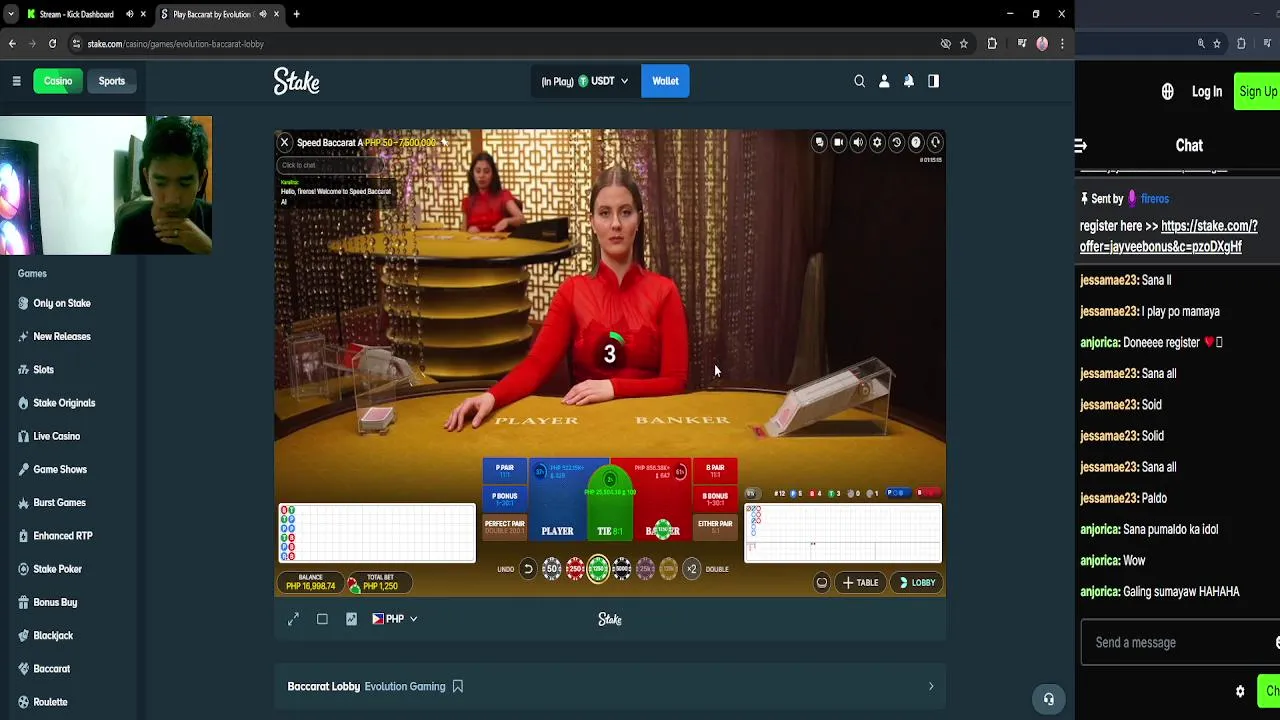Open the USDT wallet balance dropdown

click(x=585, y=81)
